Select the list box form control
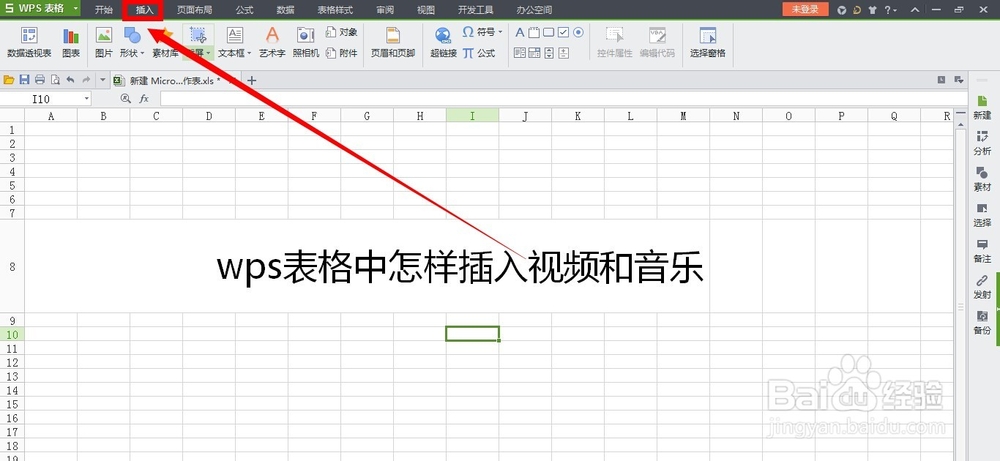This screenshot has height=461, width=1000. [520, 53]
